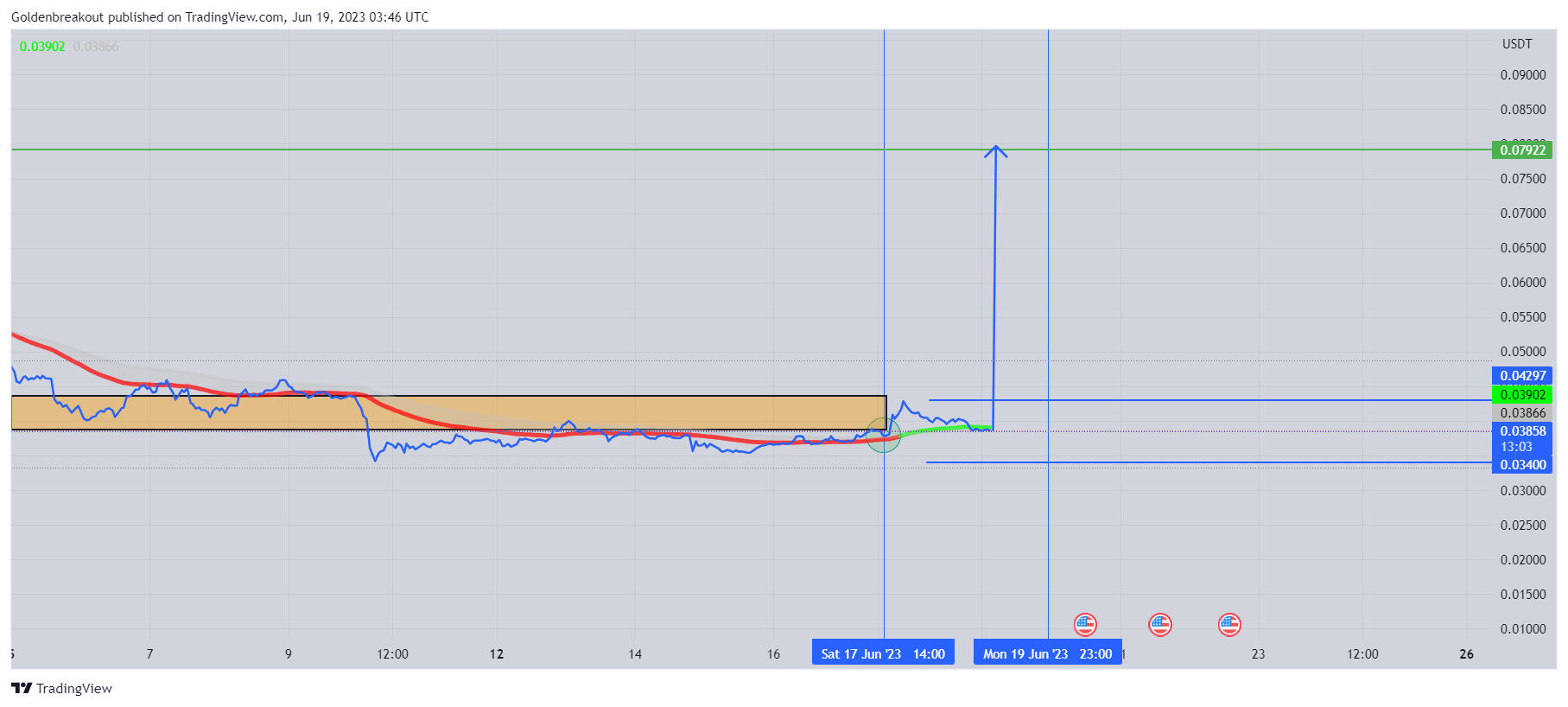Viewport: 1568px width, 707px height.
Task: Click the Goldenbreakout published header text
Action: [x=219, y=17]
